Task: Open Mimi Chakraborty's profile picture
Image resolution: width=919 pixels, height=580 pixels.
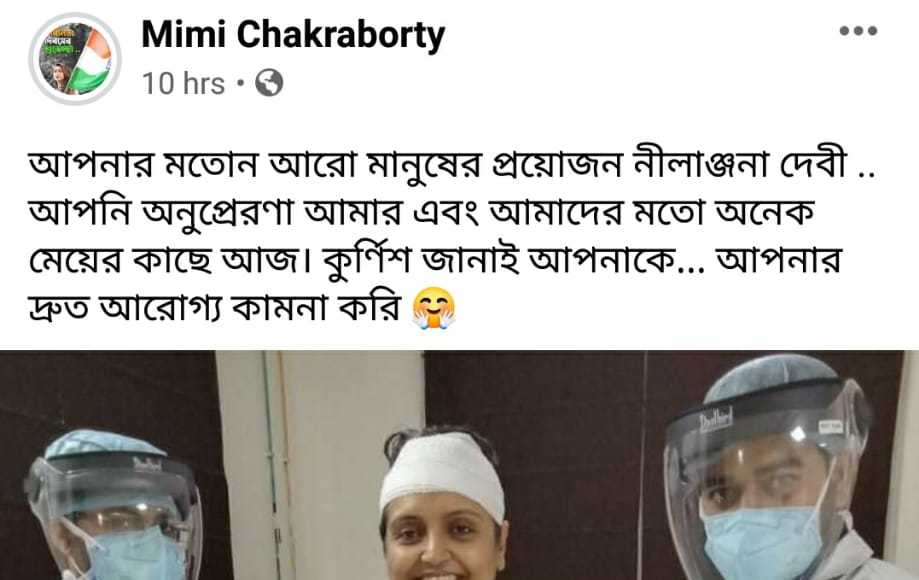Action: [x=74, y=58]
